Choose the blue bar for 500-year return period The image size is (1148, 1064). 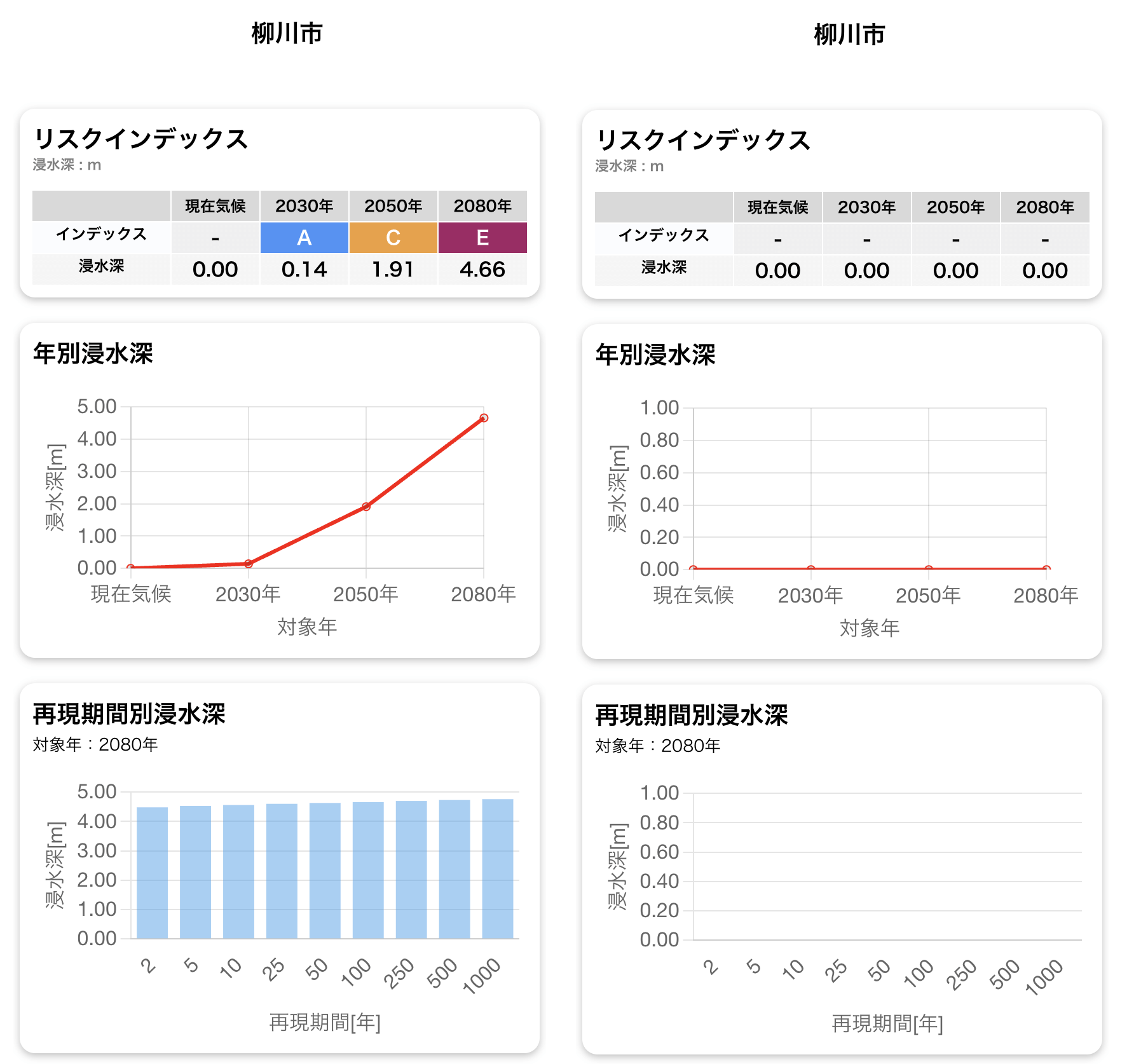point(454,869)
